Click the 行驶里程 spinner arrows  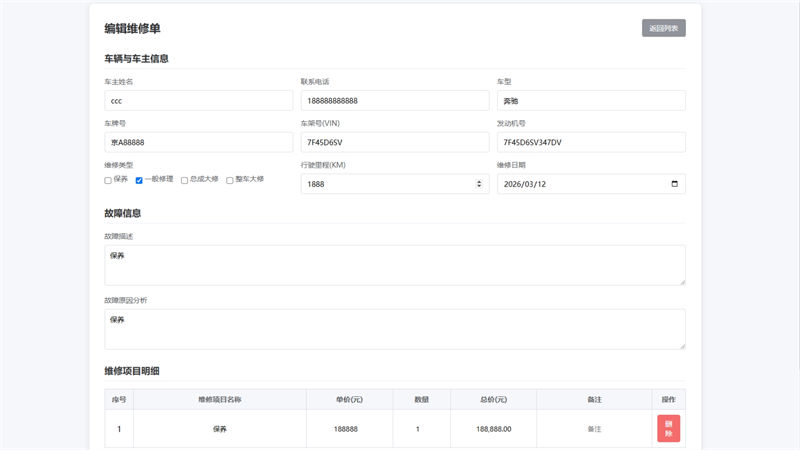pos(479,184)
